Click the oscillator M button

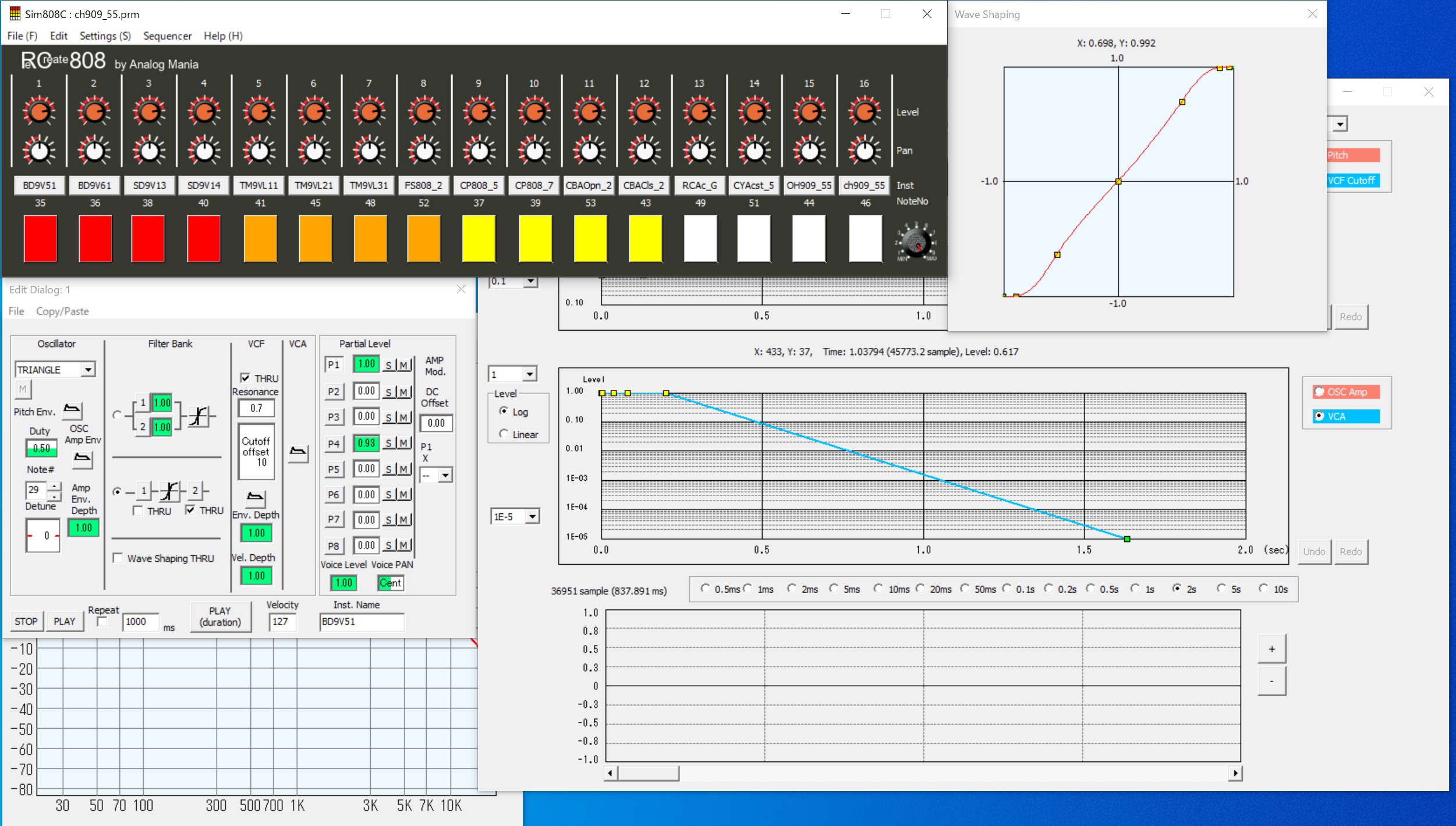point(23,389)
